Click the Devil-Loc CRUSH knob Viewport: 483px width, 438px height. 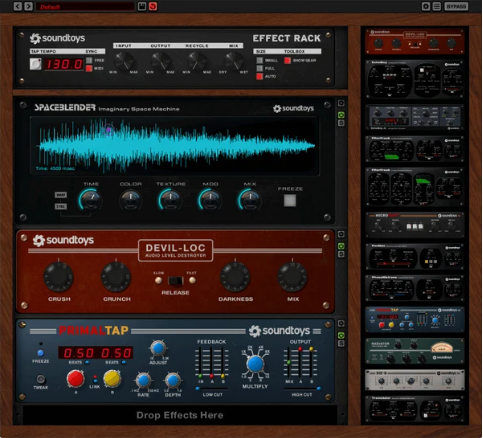(x=59, y=277)
